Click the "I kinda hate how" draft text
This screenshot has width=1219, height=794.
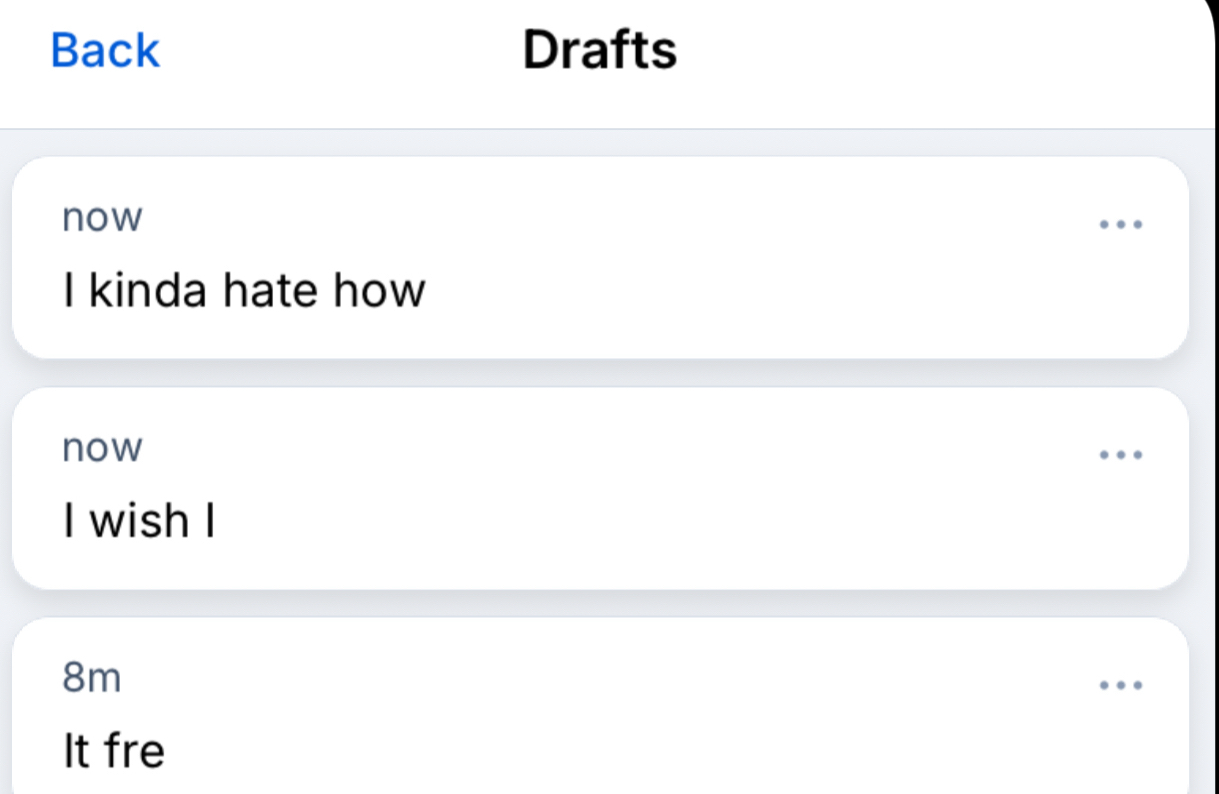(244, 290)
